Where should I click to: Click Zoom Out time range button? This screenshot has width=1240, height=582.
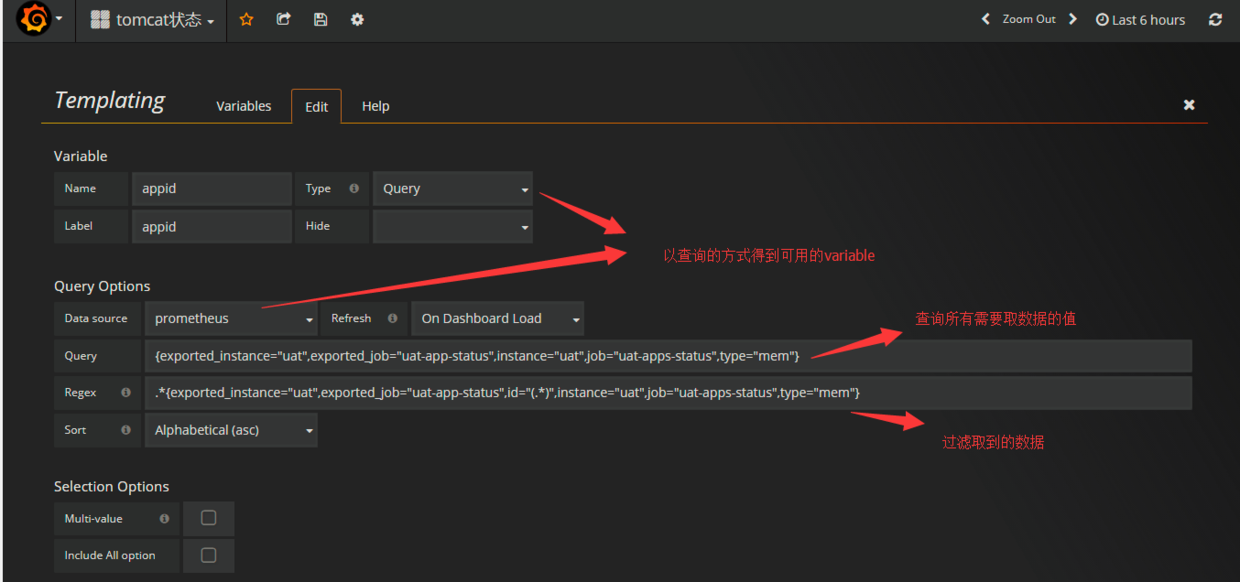pyautogui.click(x=1029, y=19)
